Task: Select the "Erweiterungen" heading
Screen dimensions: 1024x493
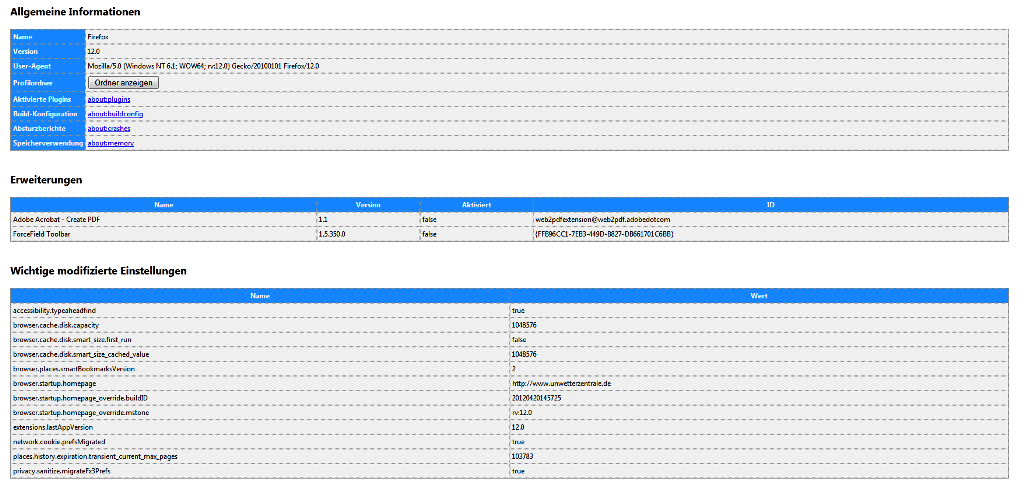Action: tap(46, 180)
